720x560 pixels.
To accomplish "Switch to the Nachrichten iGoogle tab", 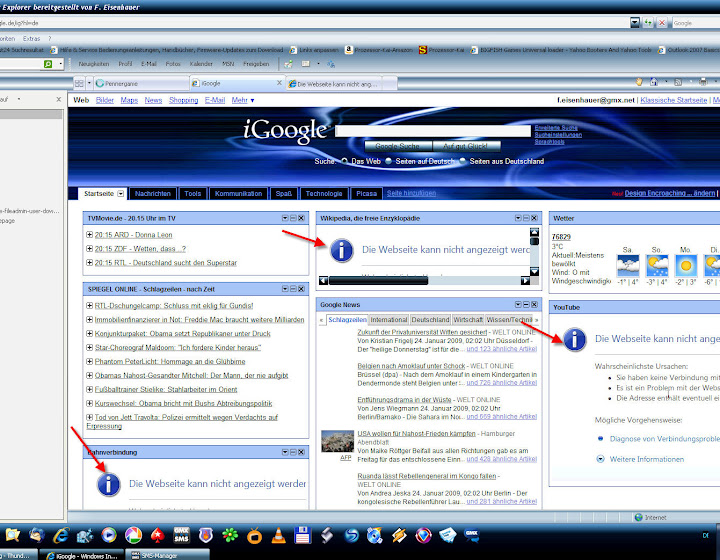I will pyautogui.click(x=153, y=194).
